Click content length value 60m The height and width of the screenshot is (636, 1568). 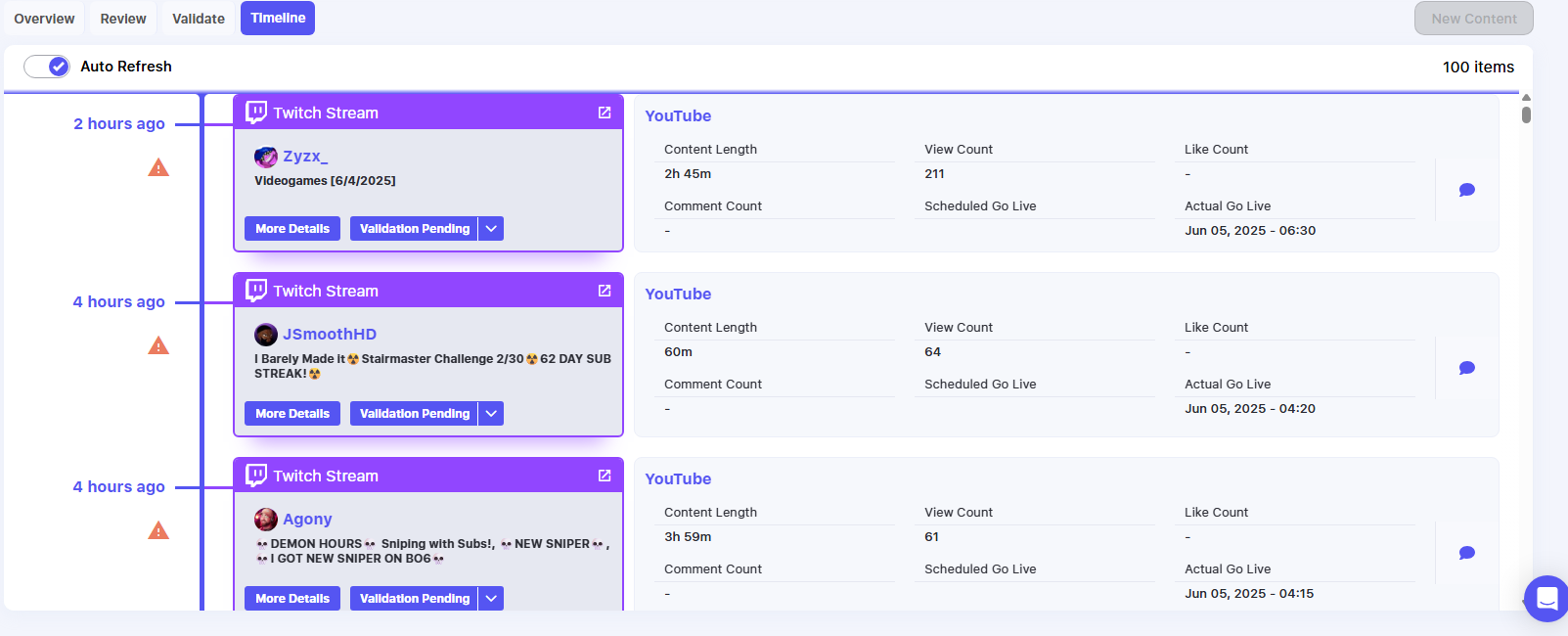click(x=678, y=352)
